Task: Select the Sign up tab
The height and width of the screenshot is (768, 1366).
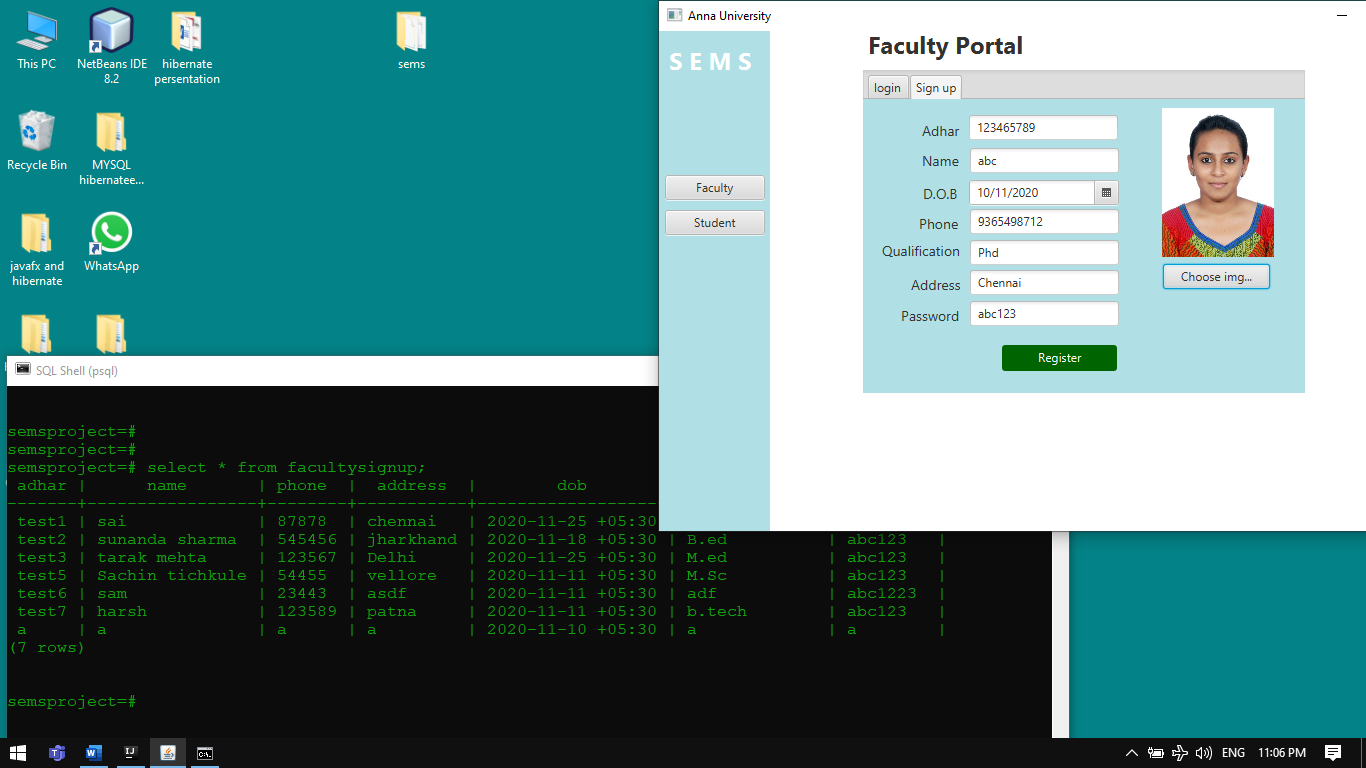Action: click(934, 87)
